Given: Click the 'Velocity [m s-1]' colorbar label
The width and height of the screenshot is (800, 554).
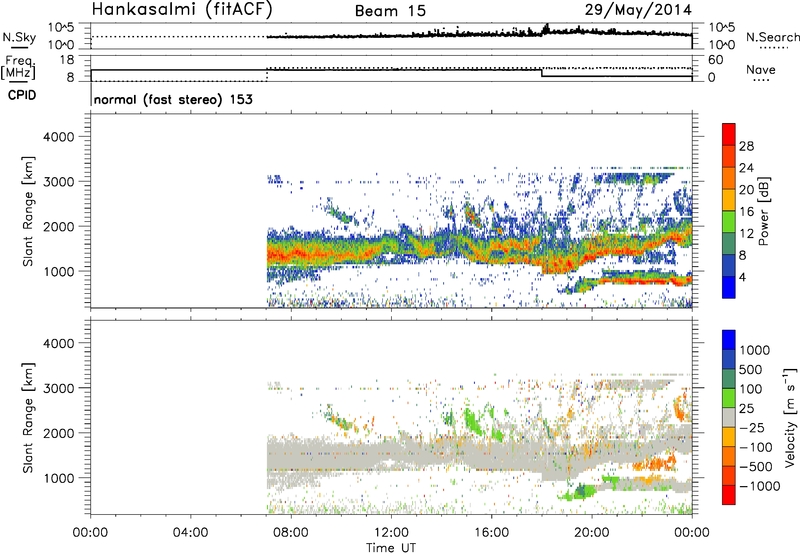Looking at the screenshot, I should 790,417.
